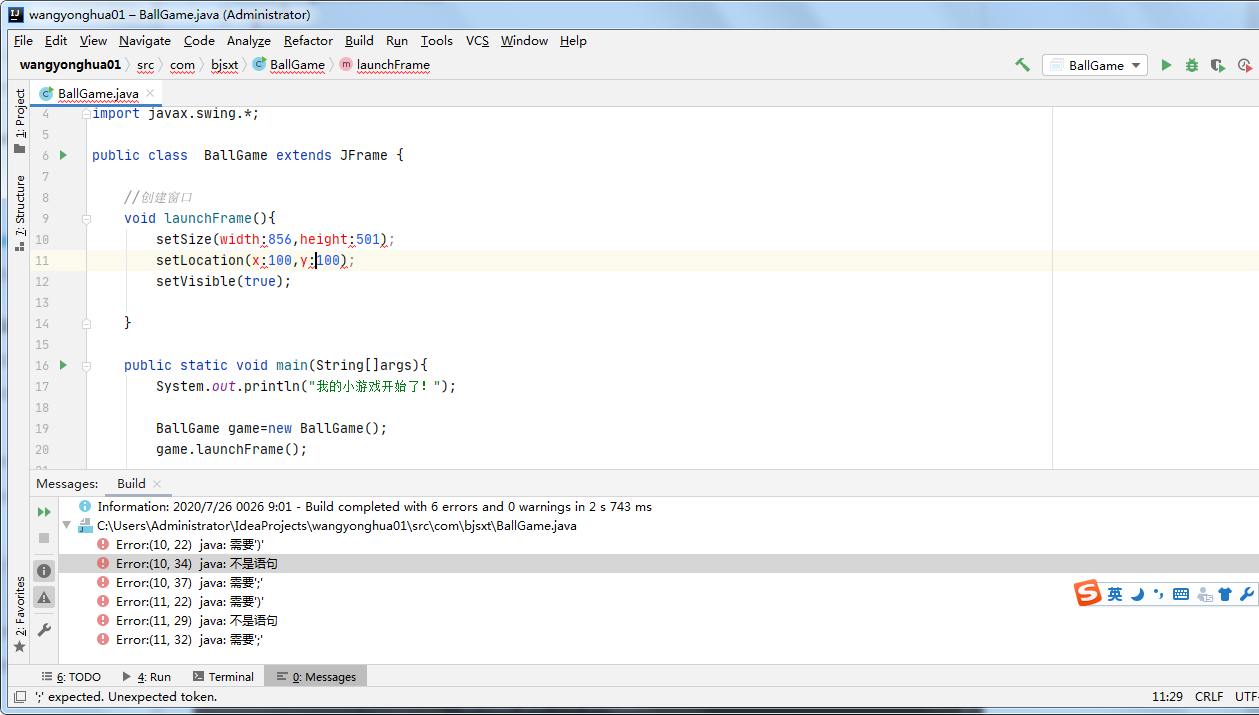Open the Terminal tool window
1259x715 pixels.
coord(223,677)
